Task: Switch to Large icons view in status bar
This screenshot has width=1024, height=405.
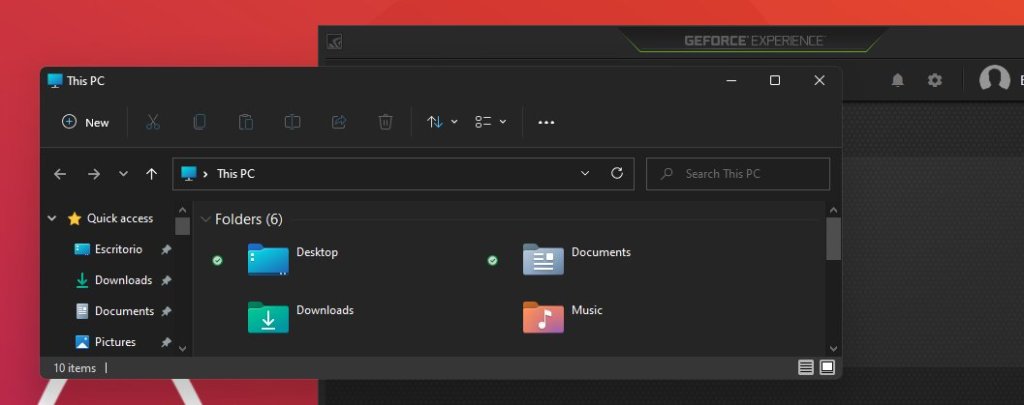Action: [x=827, y=368]
